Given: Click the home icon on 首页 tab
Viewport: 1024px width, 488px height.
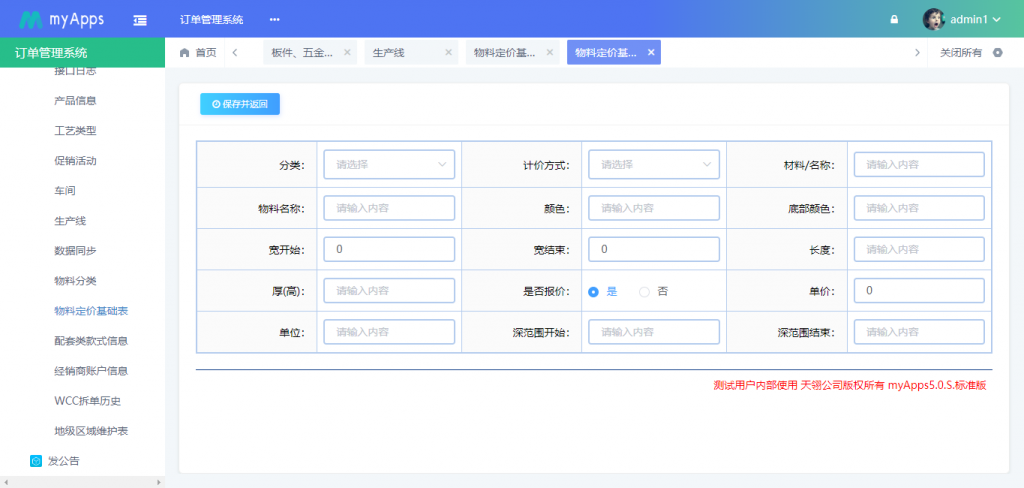Looking at the screenshot, I should pyautogui.click(x=184, y=53).
